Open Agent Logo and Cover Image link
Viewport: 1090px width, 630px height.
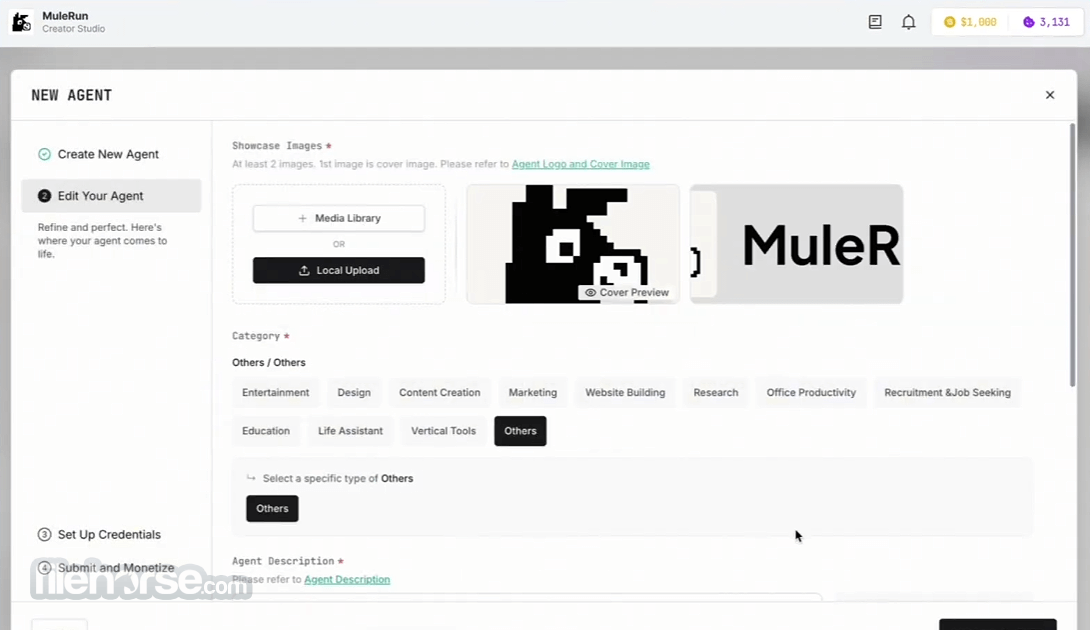coord(580,164)
